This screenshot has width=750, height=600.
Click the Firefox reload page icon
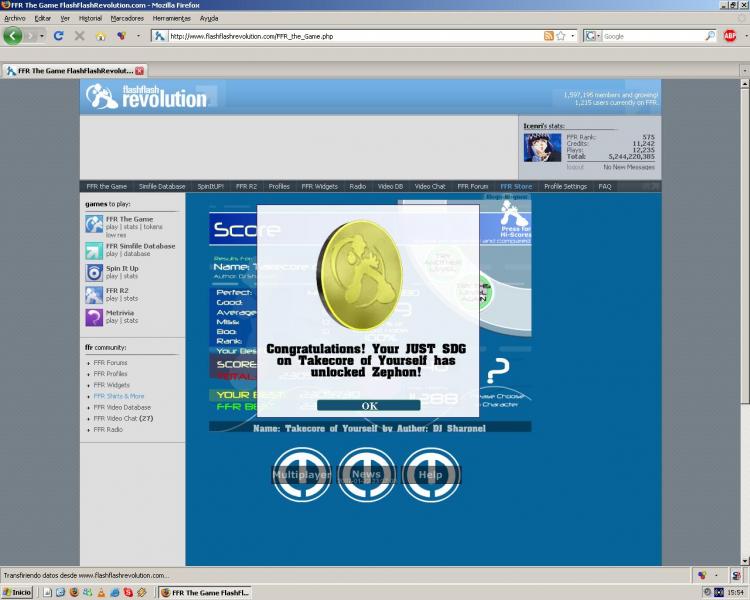[x=59, y=36]
